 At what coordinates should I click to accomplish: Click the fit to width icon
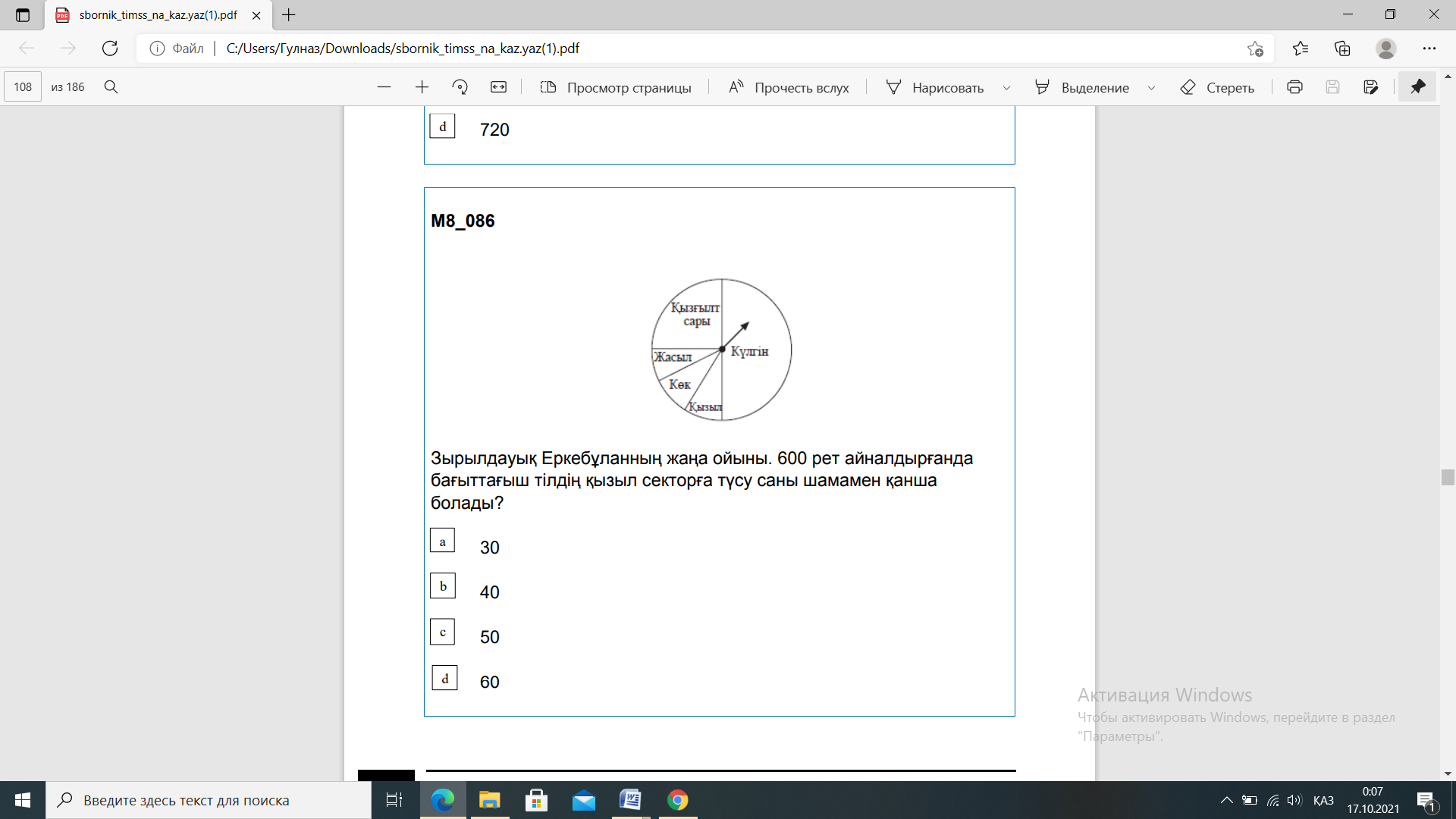tap(498, 87)
